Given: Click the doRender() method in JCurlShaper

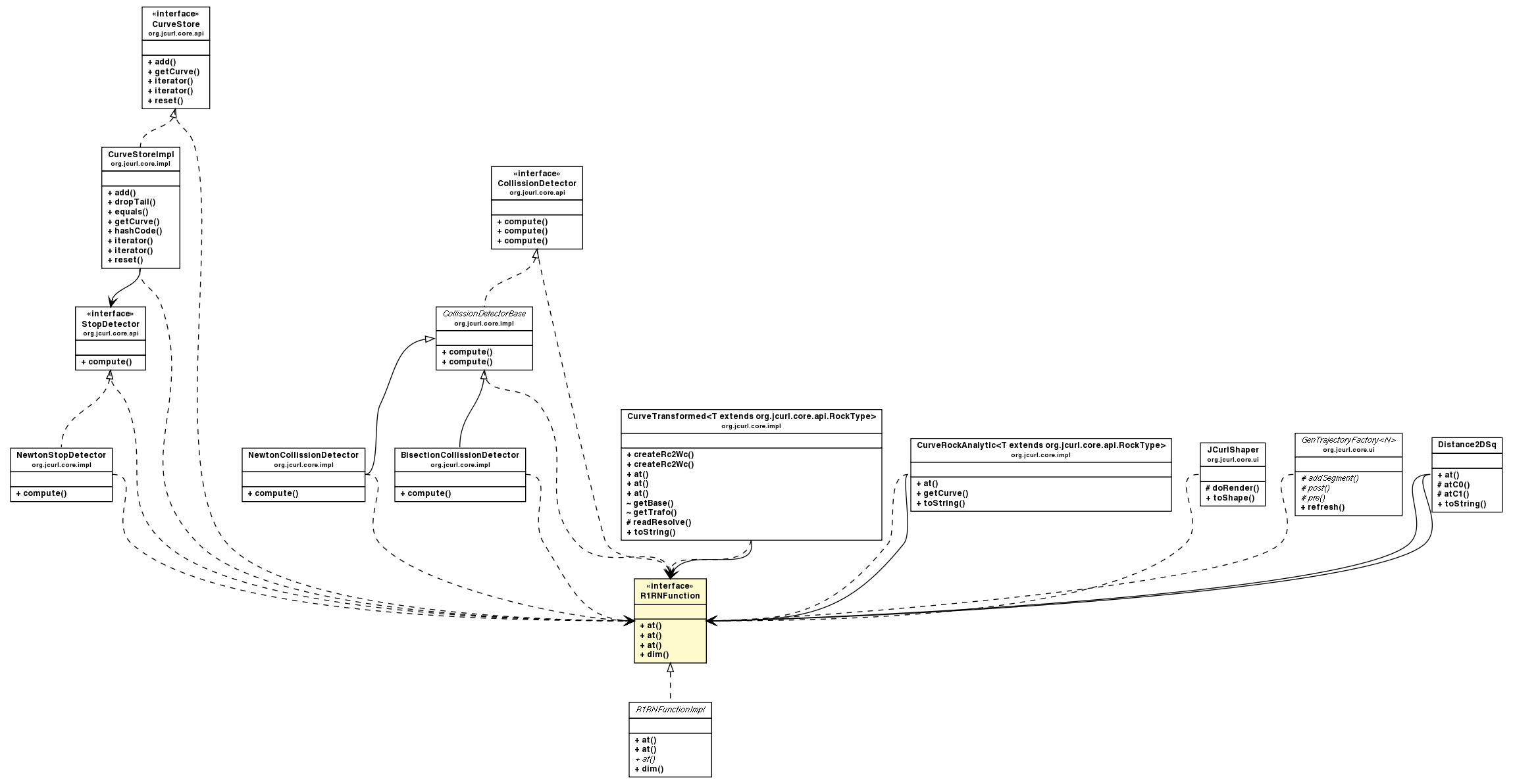Looking at the screenshot, I should click(1231, 488).
